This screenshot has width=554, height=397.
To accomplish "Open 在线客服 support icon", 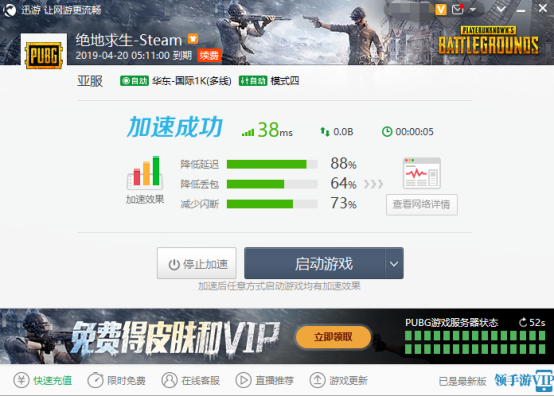I will 169,380.
